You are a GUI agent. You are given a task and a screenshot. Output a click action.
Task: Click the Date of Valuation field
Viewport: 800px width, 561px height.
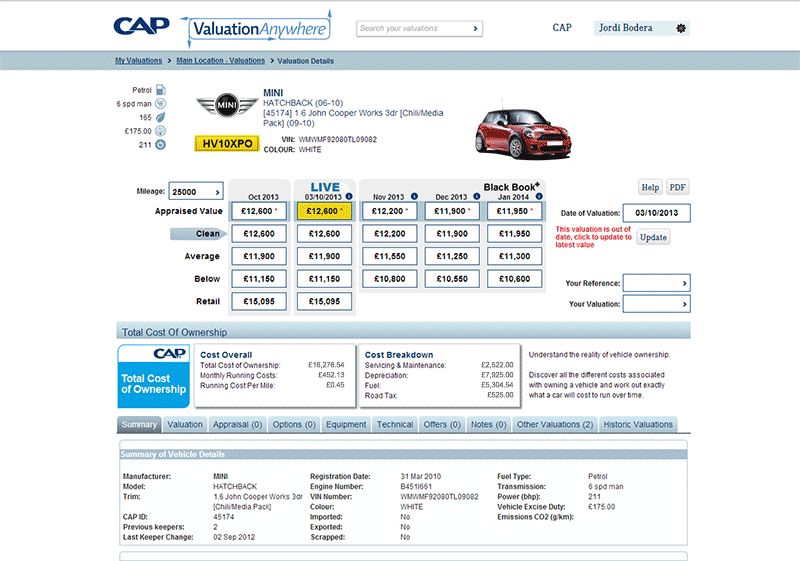[657, 213]
